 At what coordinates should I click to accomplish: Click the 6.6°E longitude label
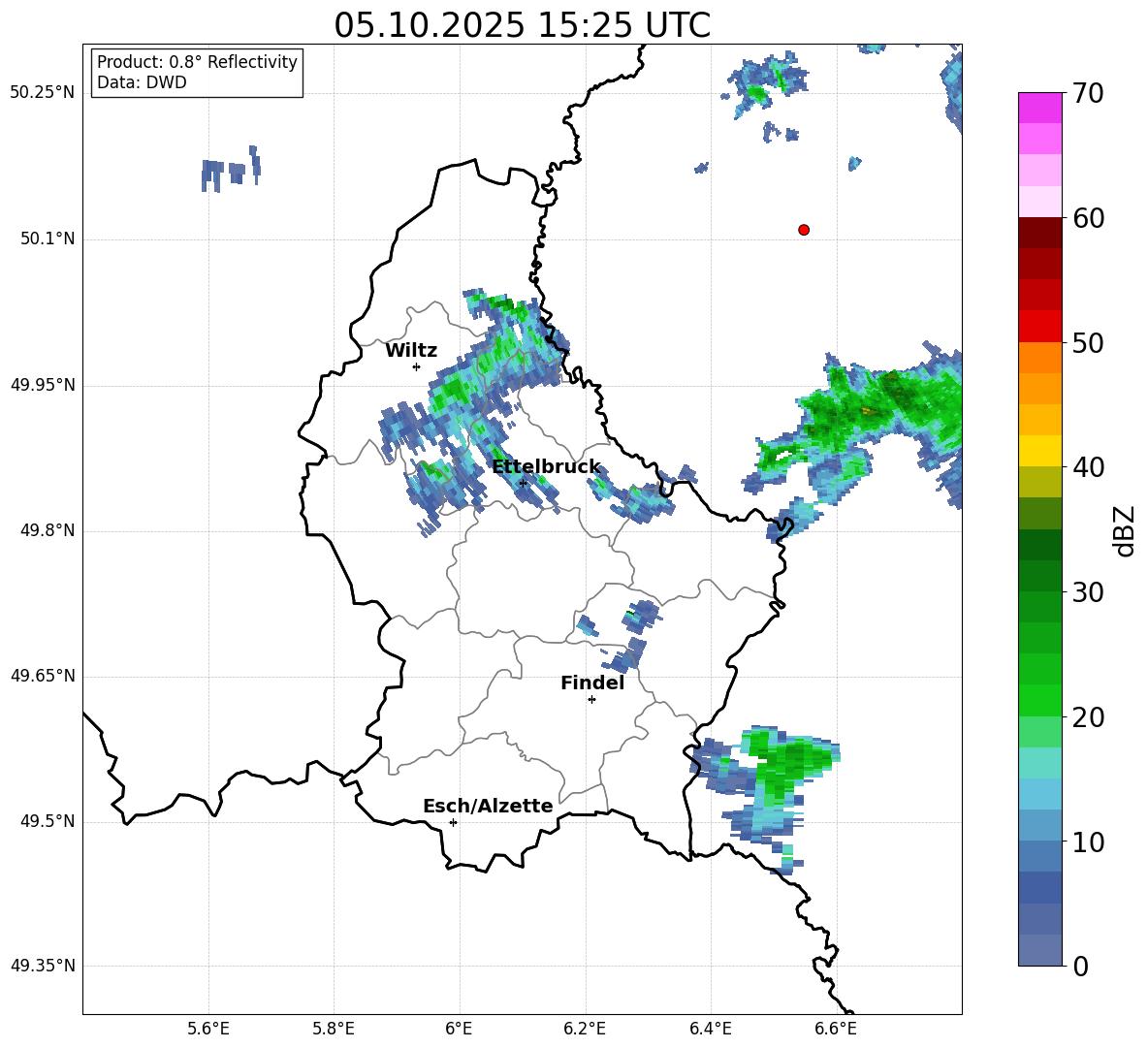pos(836,1030)
